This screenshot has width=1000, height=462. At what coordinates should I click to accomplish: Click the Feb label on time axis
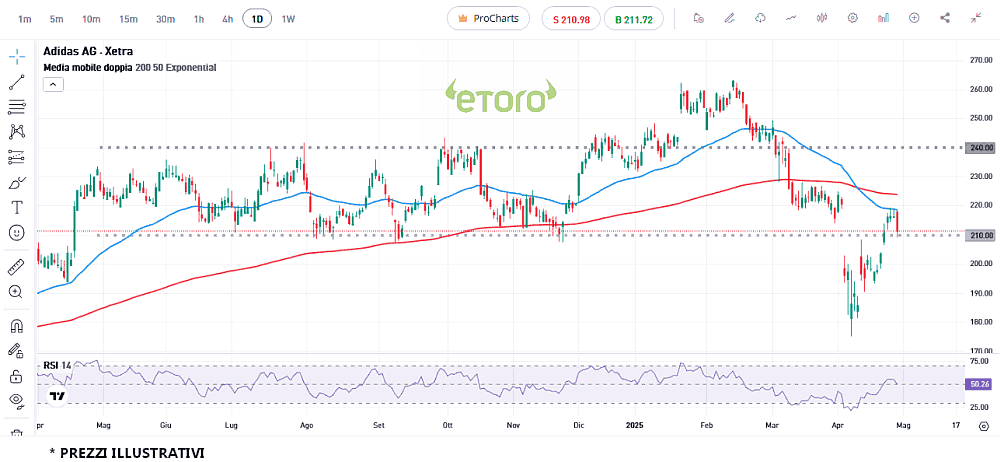coord(705,424)
